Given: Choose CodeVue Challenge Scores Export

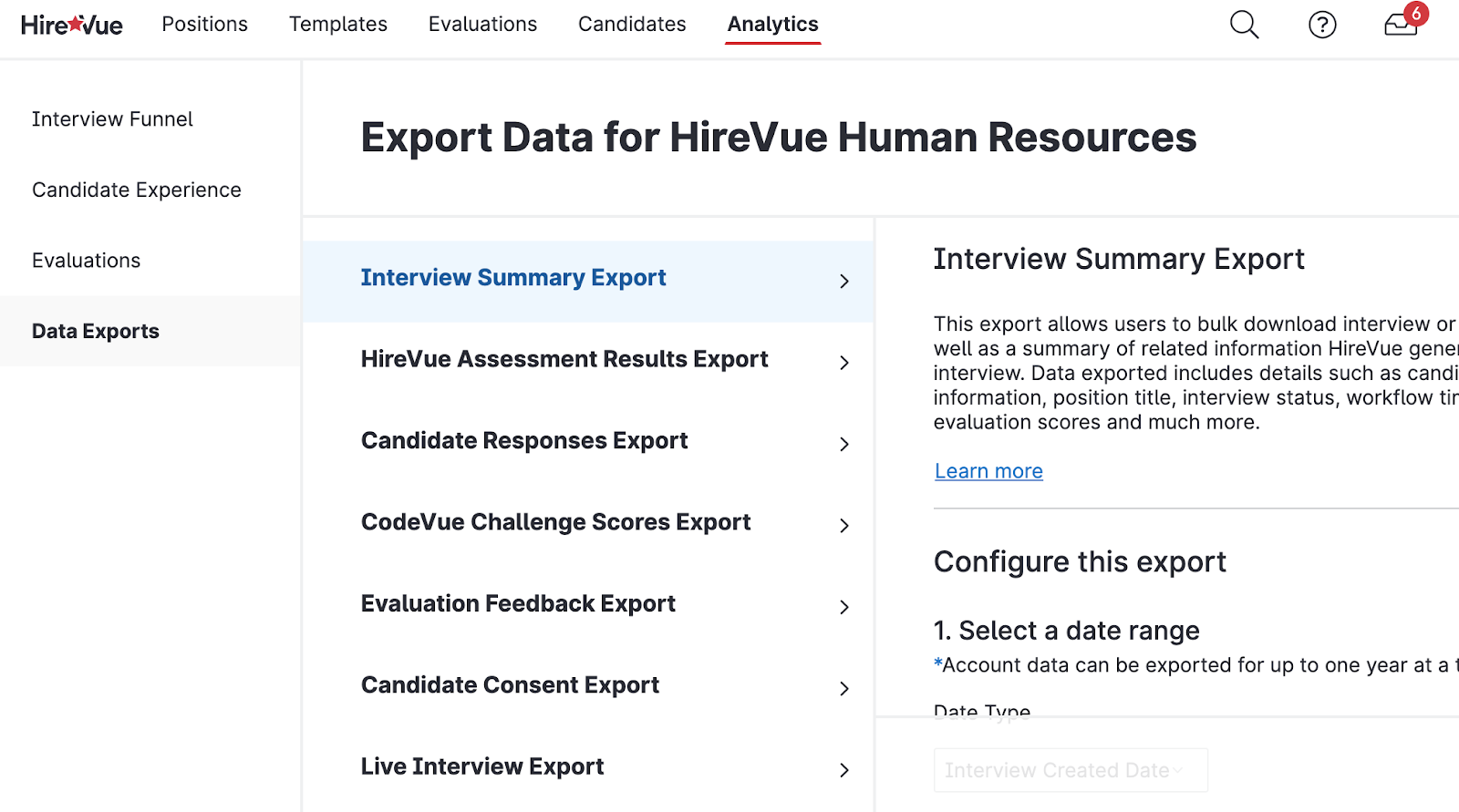Looking at the screenshot, I should pos(555,522).
